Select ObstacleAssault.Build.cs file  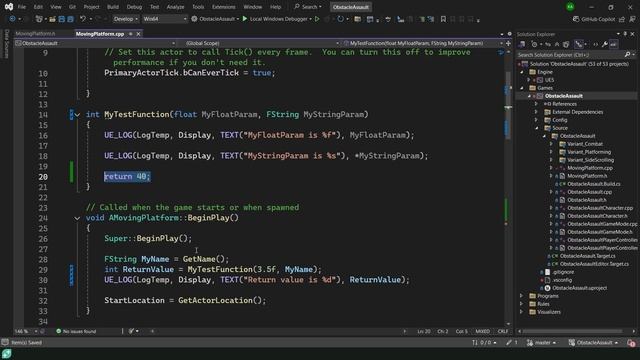coord(593,184)
